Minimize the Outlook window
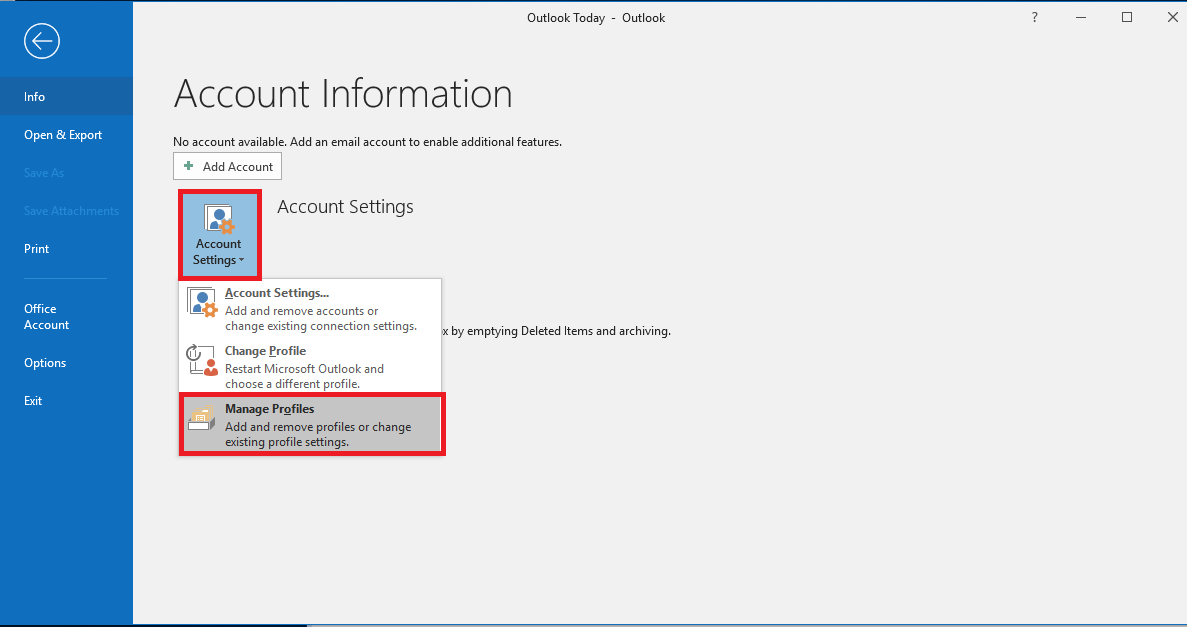This screenshot has height=627, width=1187. (1081, 17)
